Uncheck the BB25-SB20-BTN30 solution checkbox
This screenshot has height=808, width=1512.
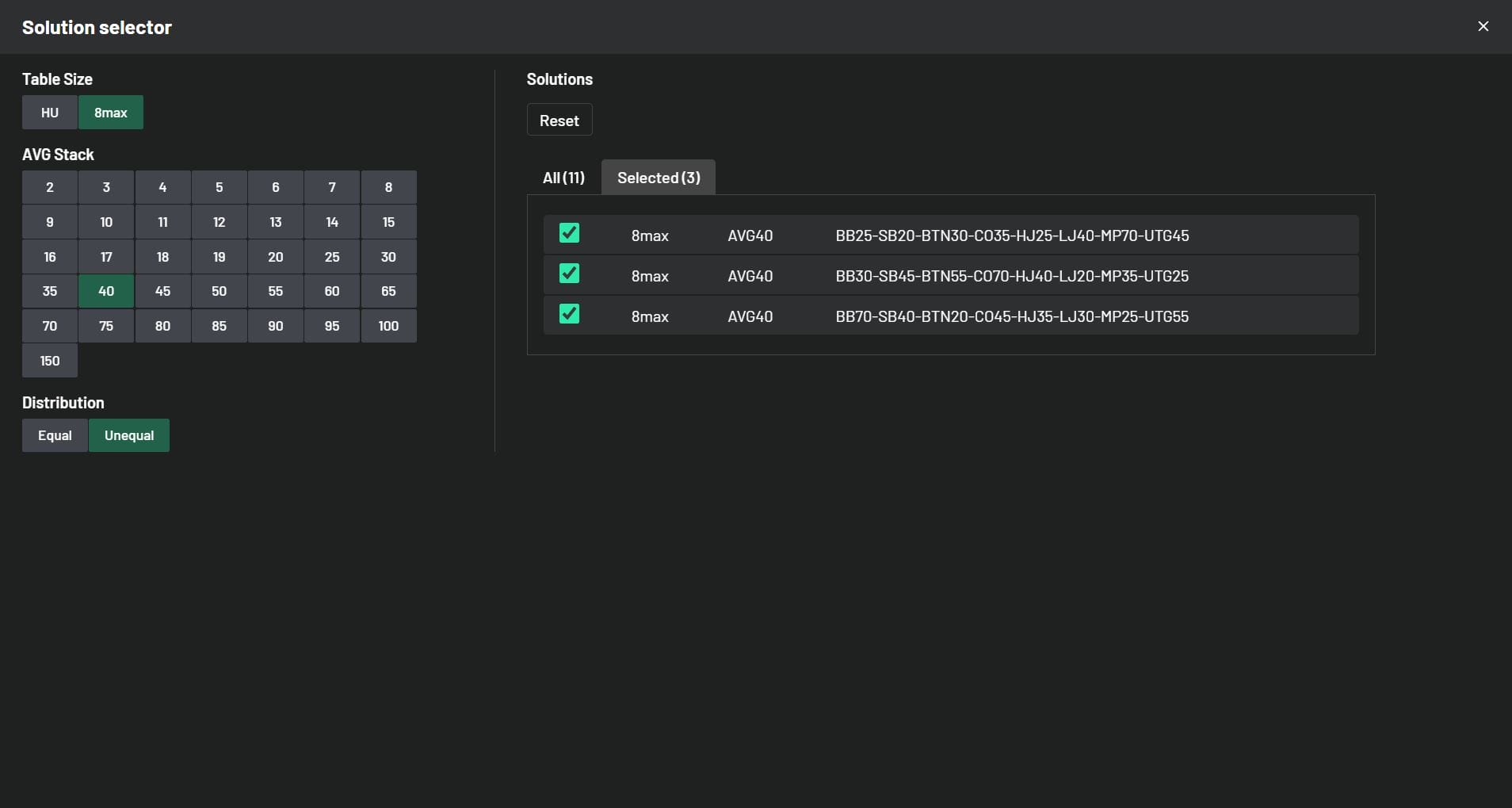pyautogui.click(x=569, y=233)
